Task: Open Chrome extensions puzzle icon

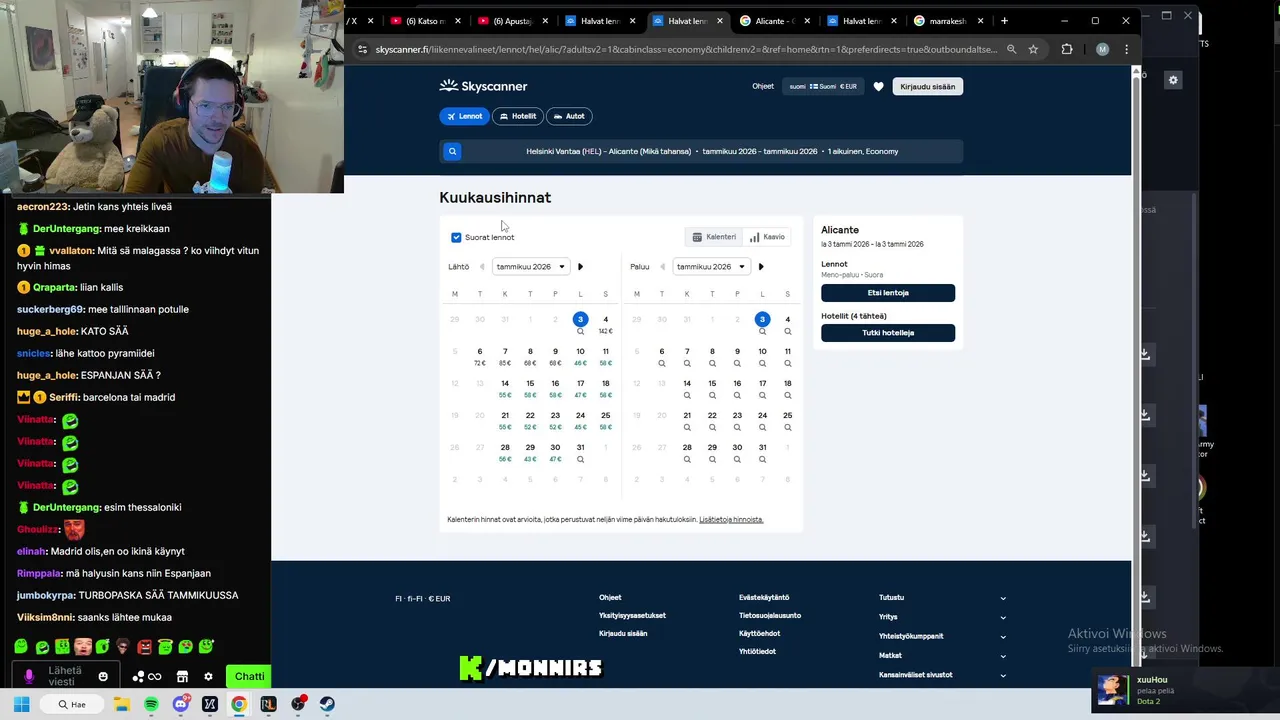Action: click(x=1067, y=49)
